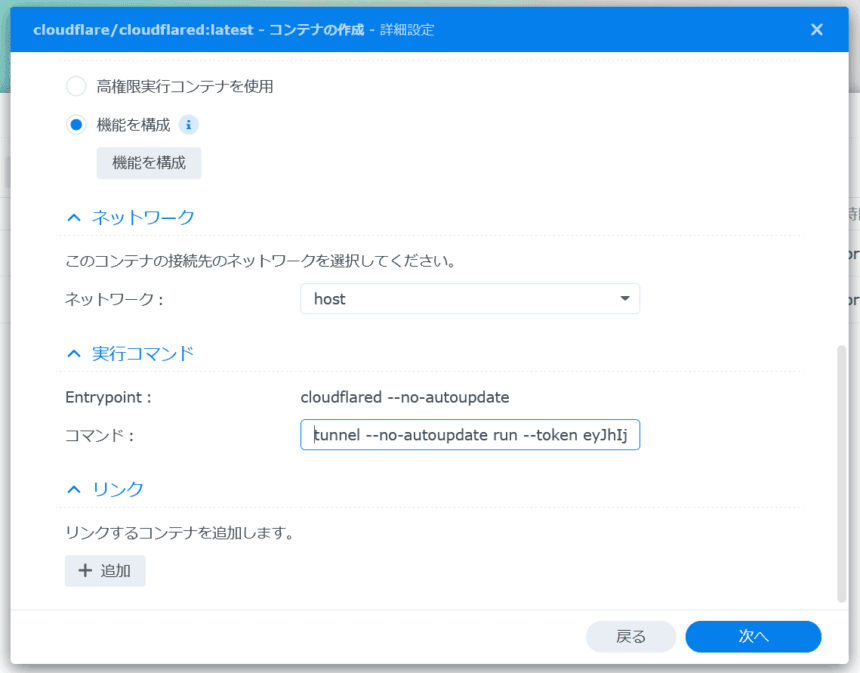
Task: Add a linked container via 追加
Action: coord(105,570)
